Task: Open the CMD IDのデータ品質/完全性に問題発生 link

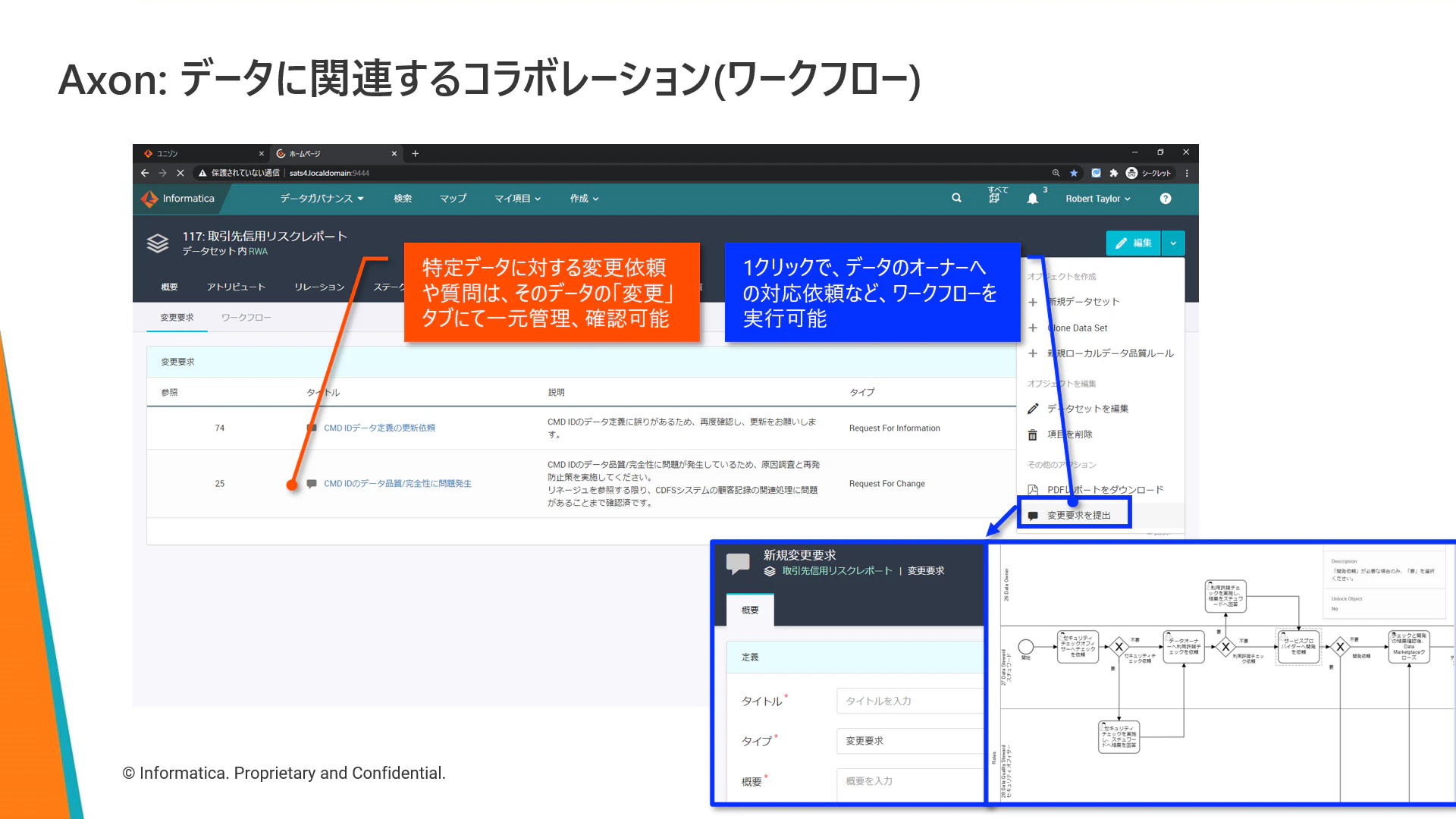Action: click(397, 484)
